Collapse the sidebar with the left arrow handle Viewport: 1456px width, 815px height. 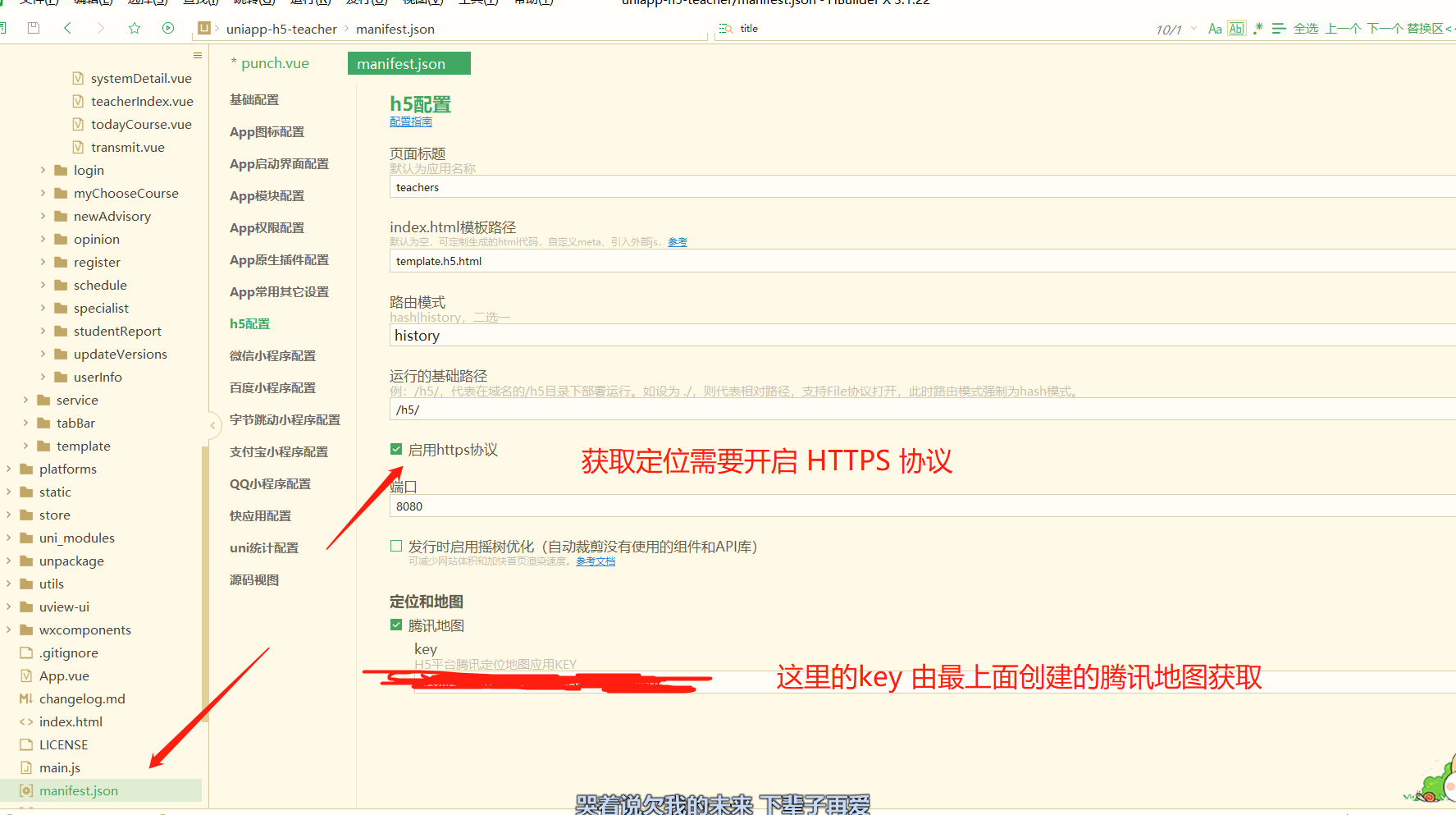[212, 425]
